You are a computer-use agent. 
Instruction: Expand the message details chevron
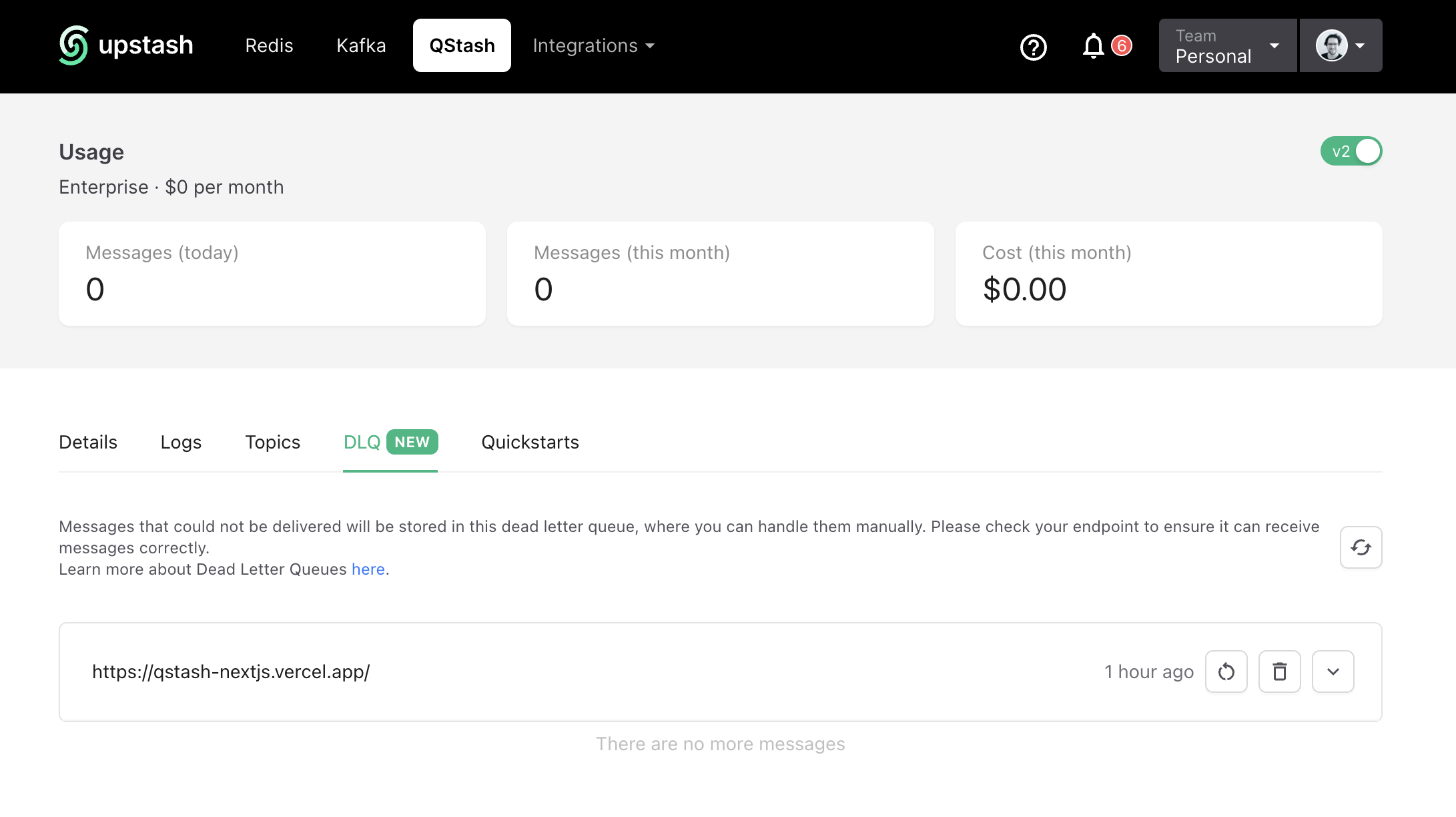point(1333,671)
